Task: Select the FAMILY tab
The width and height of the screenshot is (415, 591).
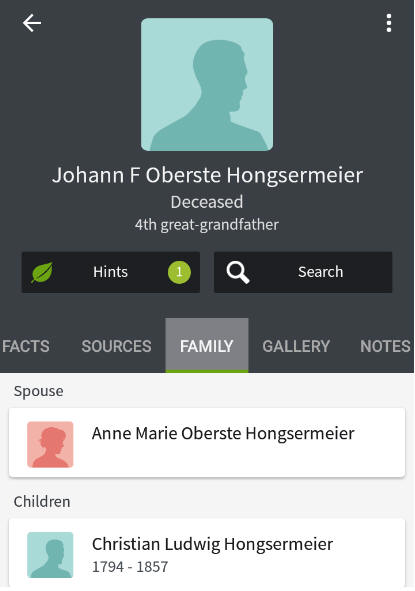Action: click(x=207, y=346)
